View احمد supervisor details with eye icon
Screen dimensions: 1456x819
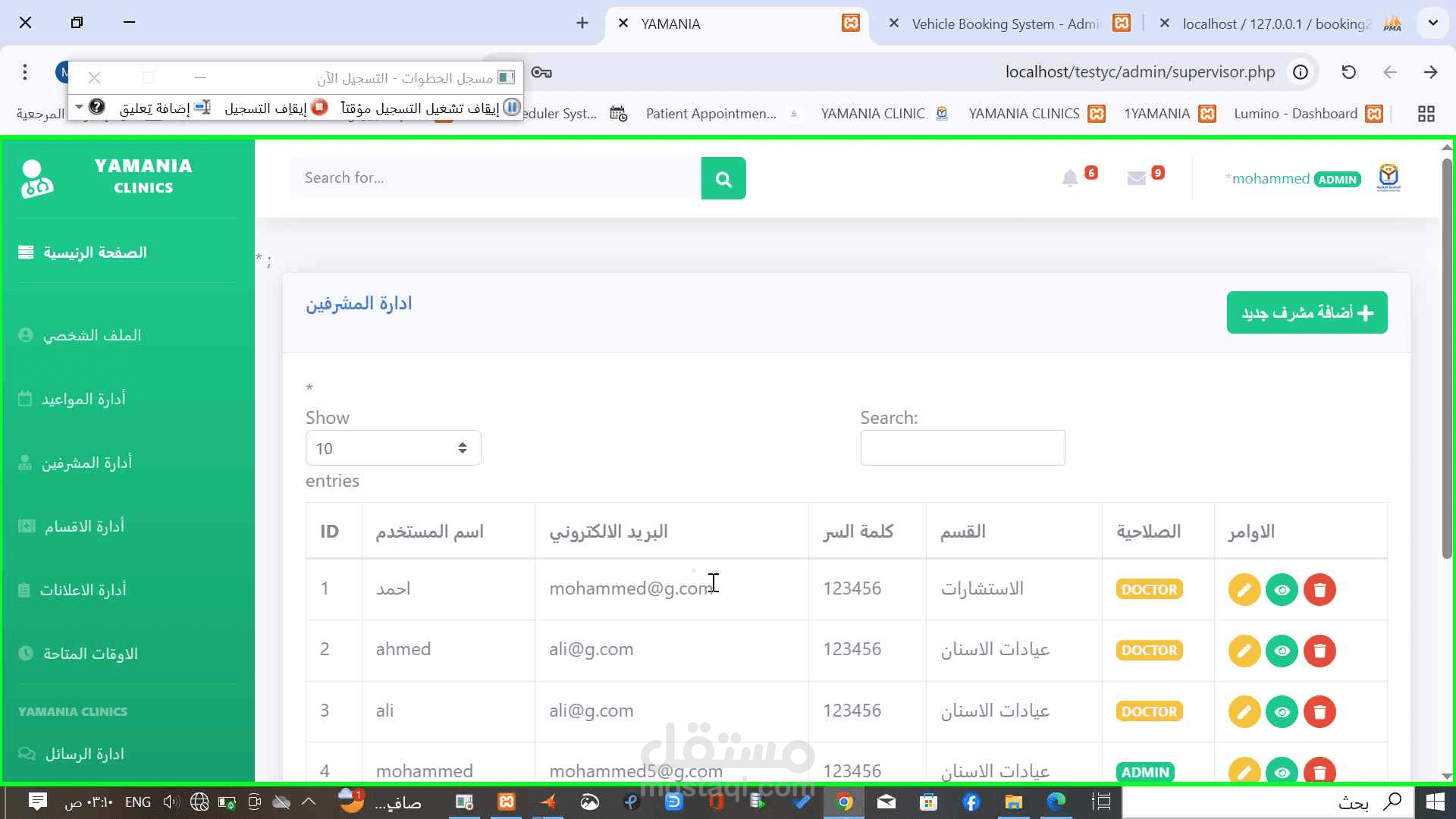coord(1282,590)
